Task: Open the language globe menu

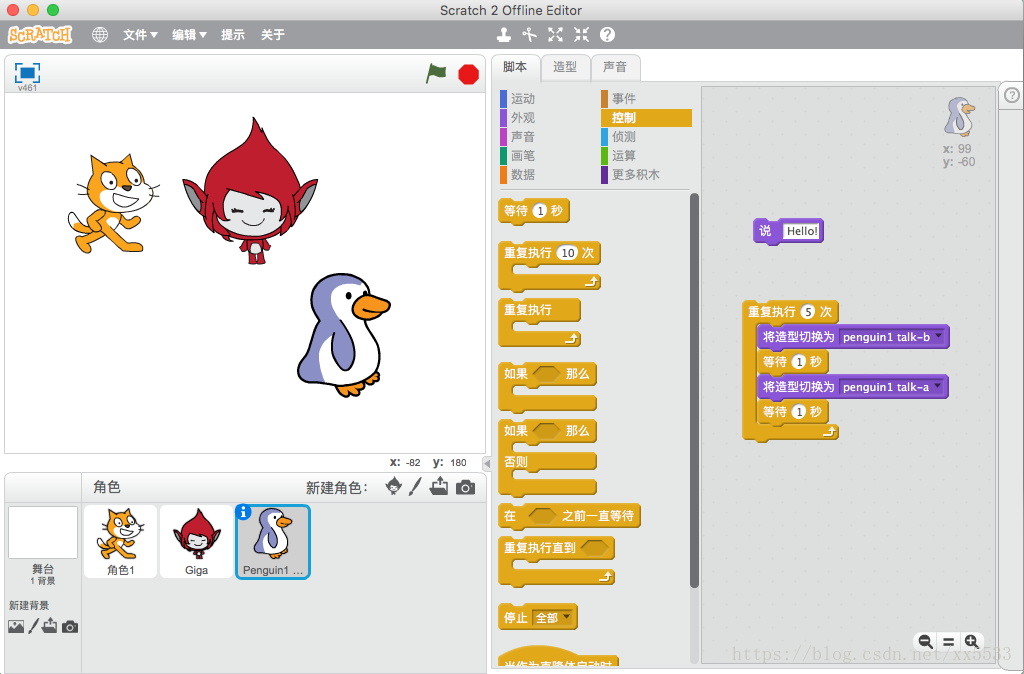Action: coord(100,35)
